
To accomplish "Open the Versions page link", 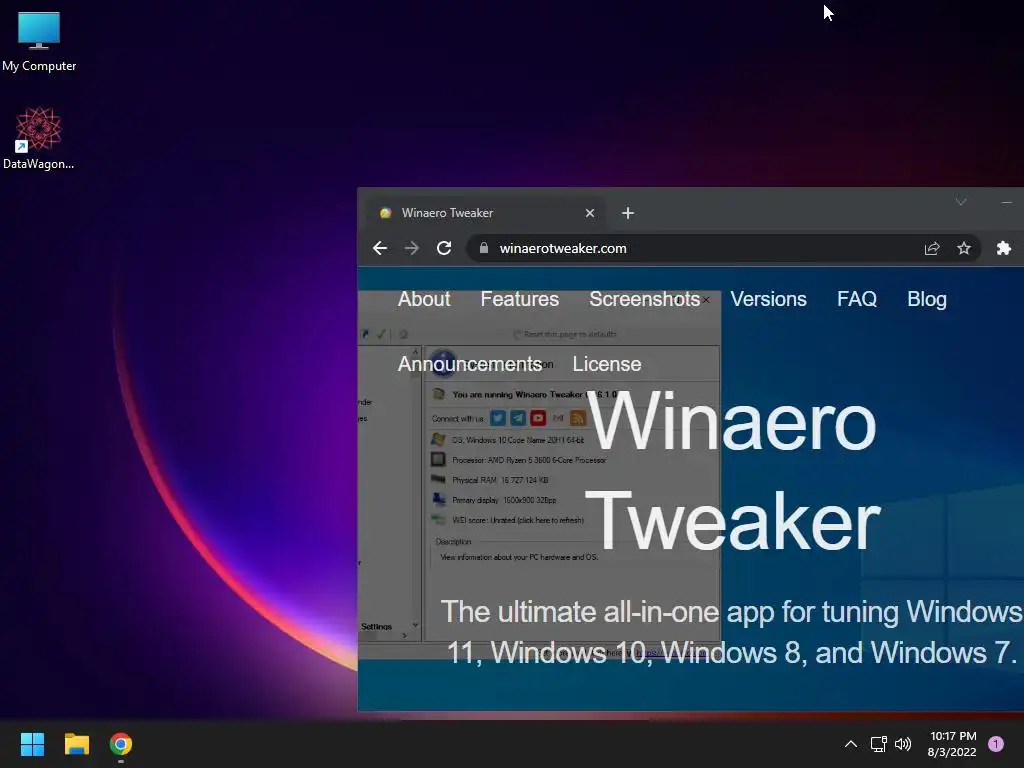I will (x=769, y=299).
